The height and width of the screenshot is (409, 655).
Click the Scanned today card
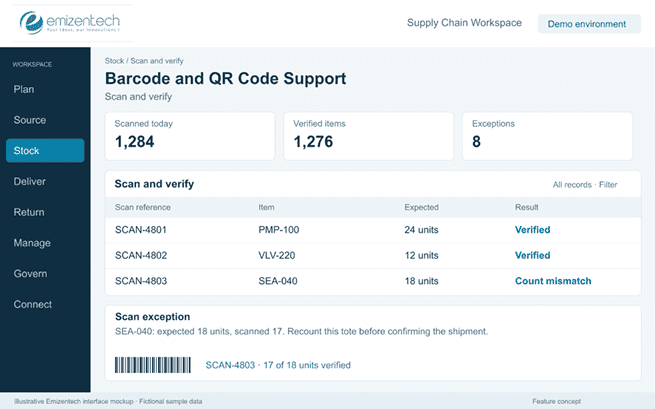[x=190, y=136]
